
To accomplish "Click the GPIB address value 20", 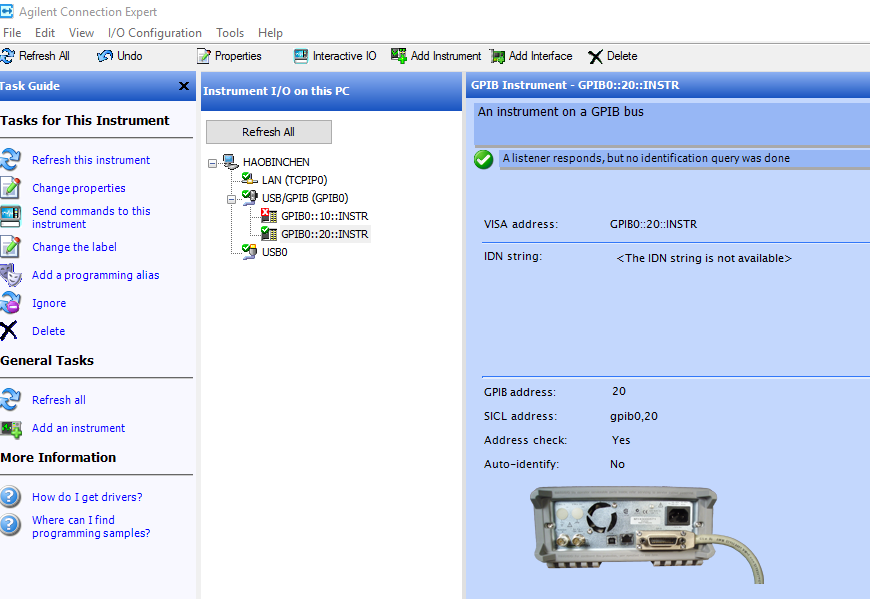I will (619, 391).
